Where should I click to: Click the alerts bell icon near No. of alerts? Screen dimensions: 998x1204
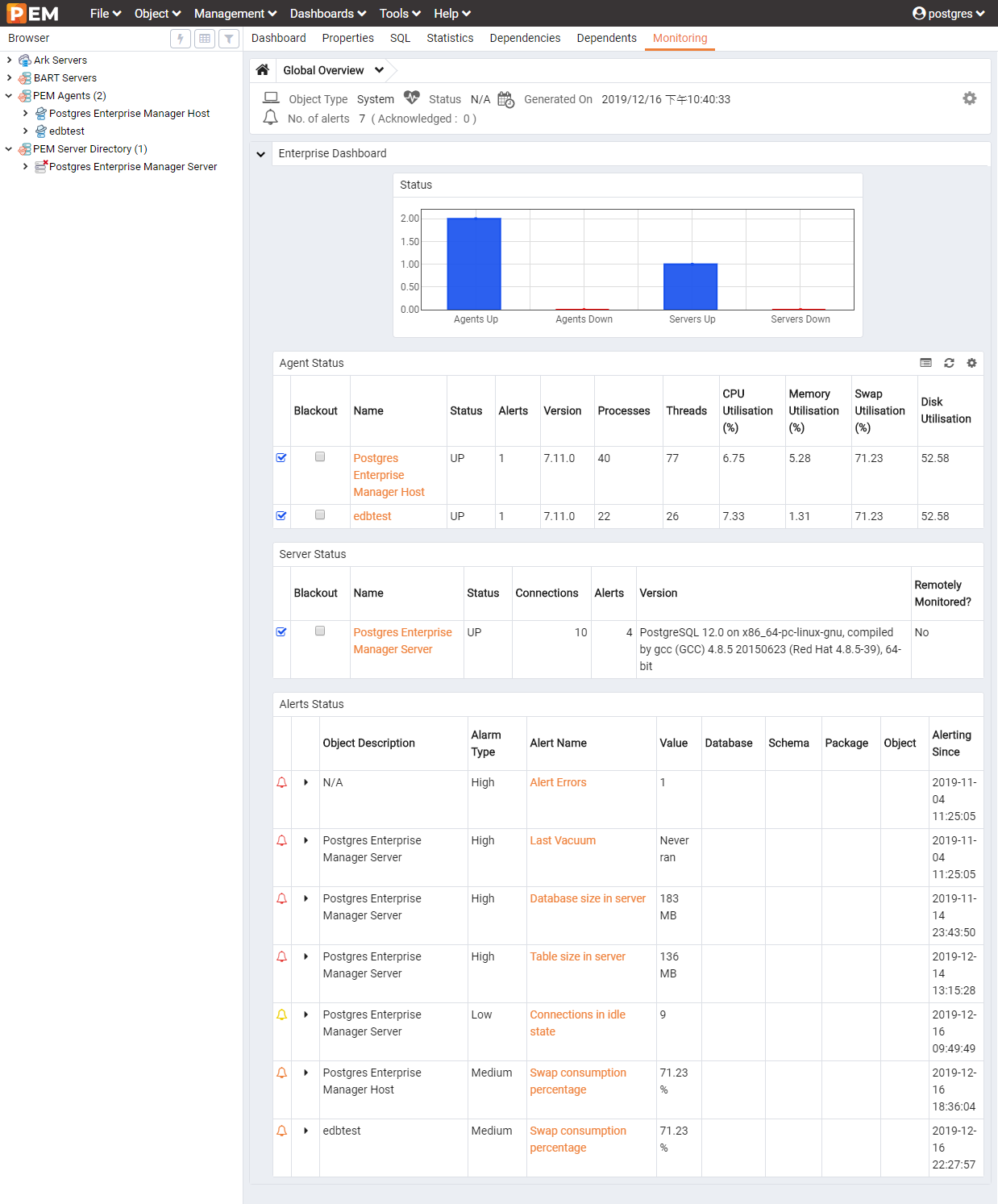click(x=271, y=118)
